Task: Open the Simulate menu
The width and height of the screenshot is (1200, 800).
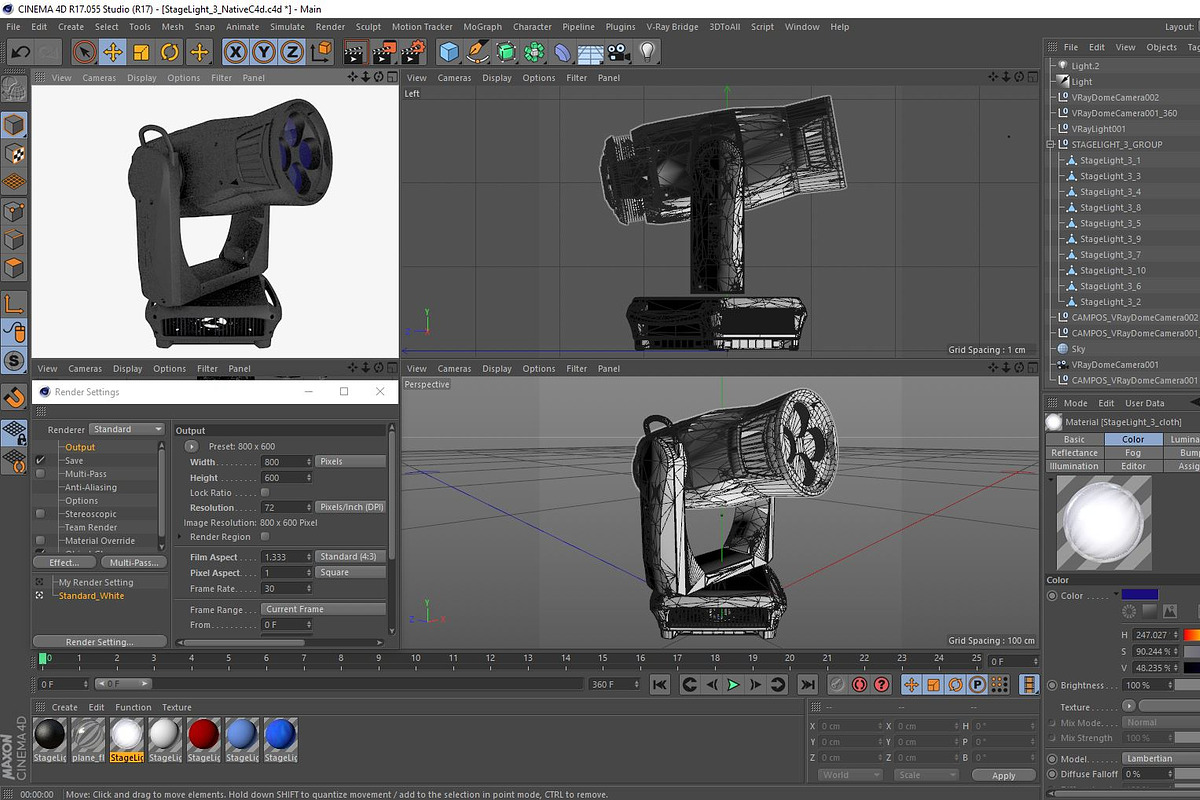Action: 287,27
